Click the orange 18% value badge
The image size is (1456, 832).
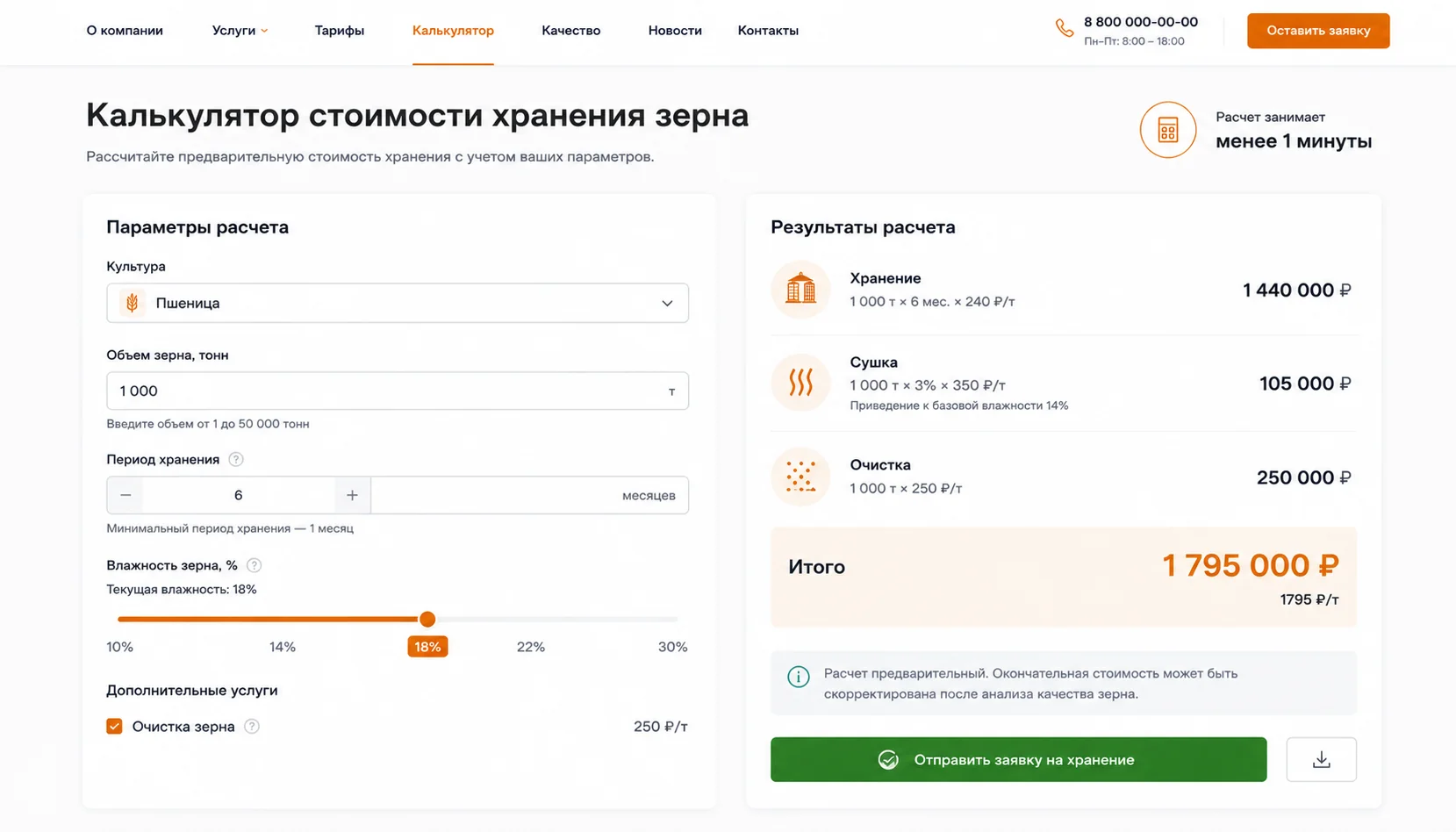pos(427,647)
